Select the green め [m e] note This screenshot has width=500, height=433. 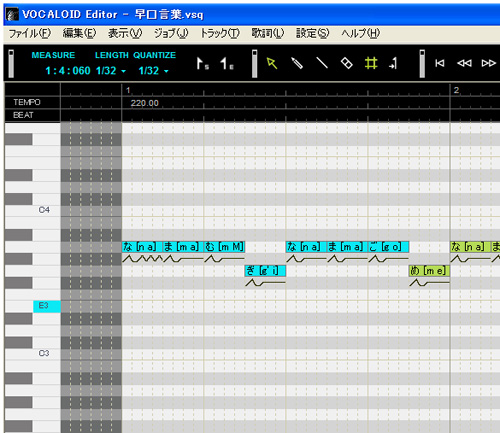[x=429, y=271]
